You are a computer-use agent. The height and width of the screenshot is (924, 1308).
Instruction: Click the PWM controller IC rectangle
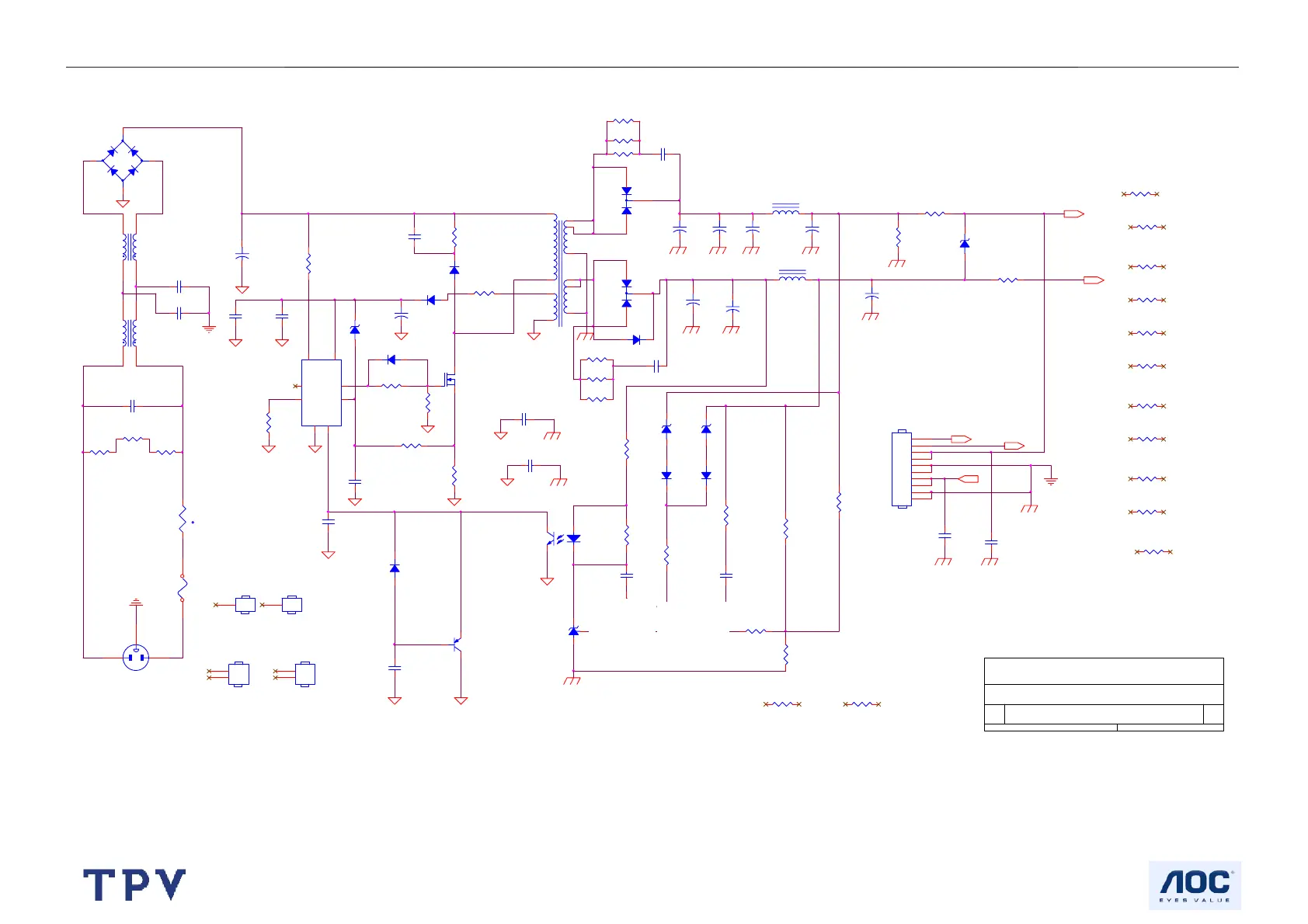322,393
